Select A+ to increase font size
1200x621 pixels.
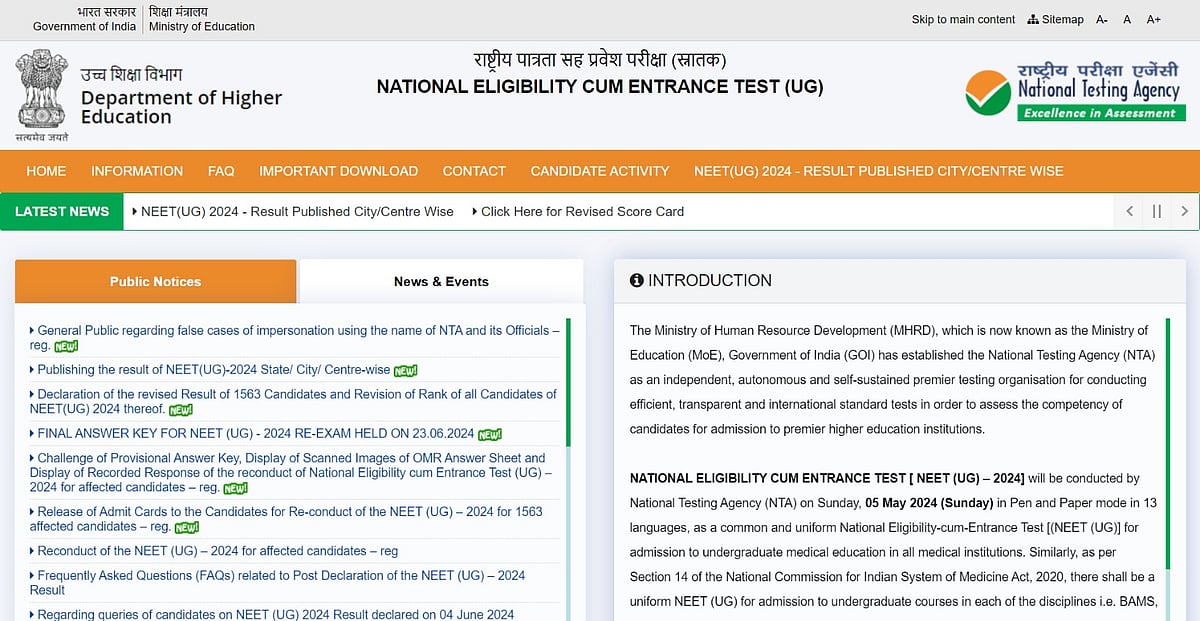1152,19
